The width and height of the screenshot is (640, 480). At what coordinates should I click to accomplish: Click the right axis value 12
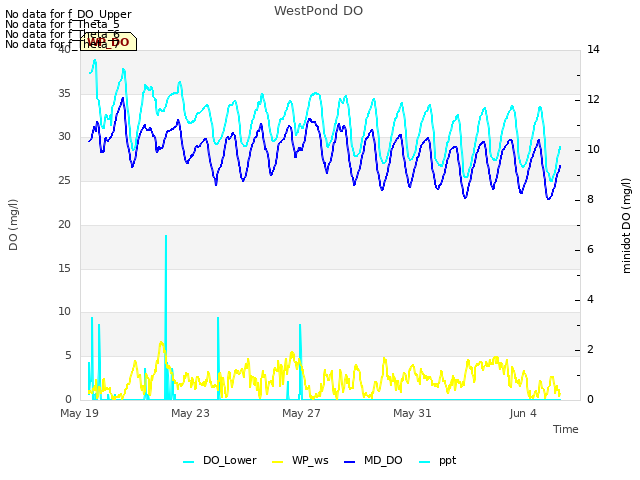coord(593,99)
